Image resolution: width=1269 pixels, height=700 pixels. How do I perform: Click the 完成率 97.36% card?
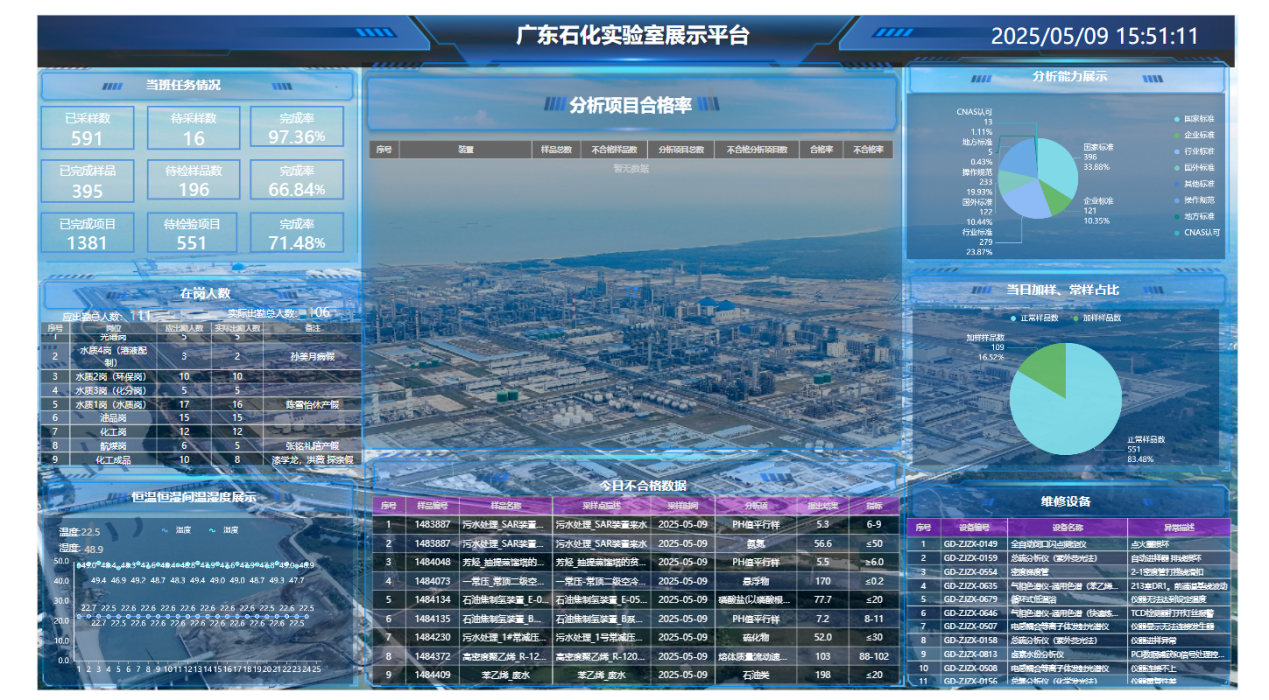tap(297, 128)
